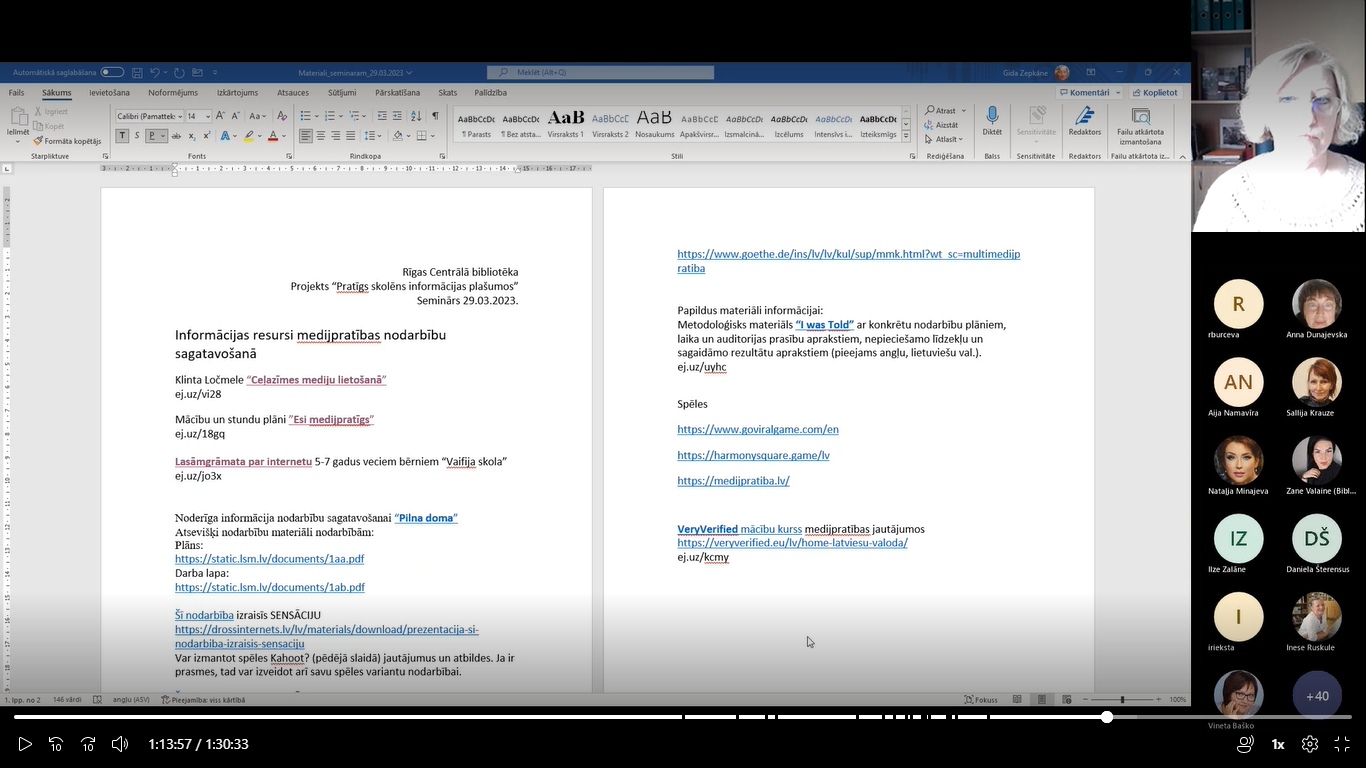Screen dimensions: 1366x768
Task: Click the Redo icon in title bar
Action: 179,73
